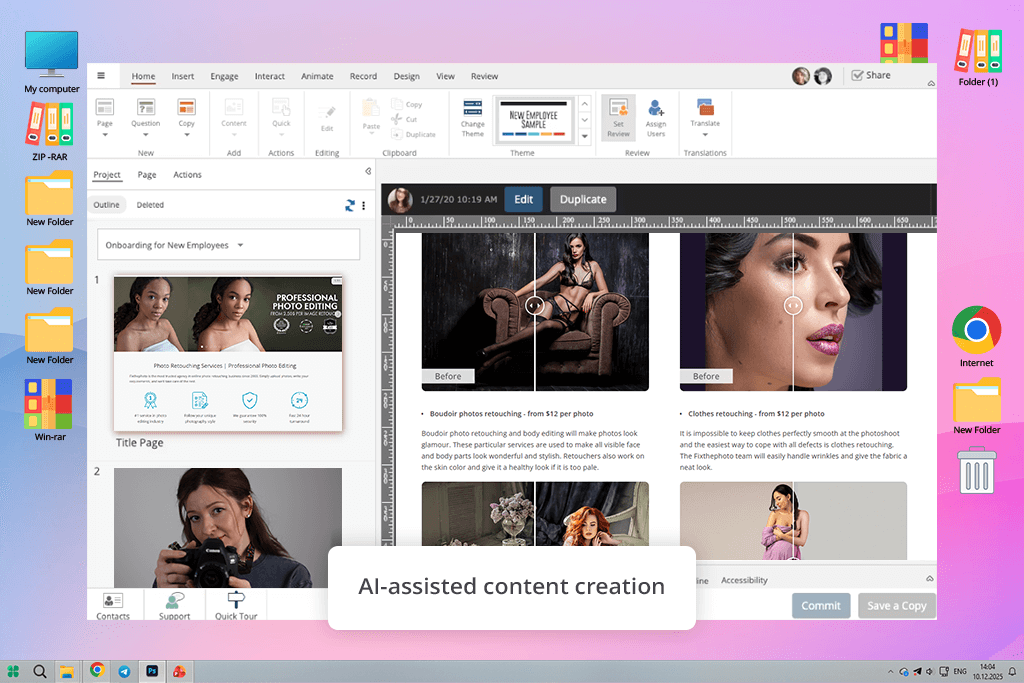This screenshot has height=683, width=1024.
Task: Open the Translate dropdown arrow
Action: coord(705,135)
